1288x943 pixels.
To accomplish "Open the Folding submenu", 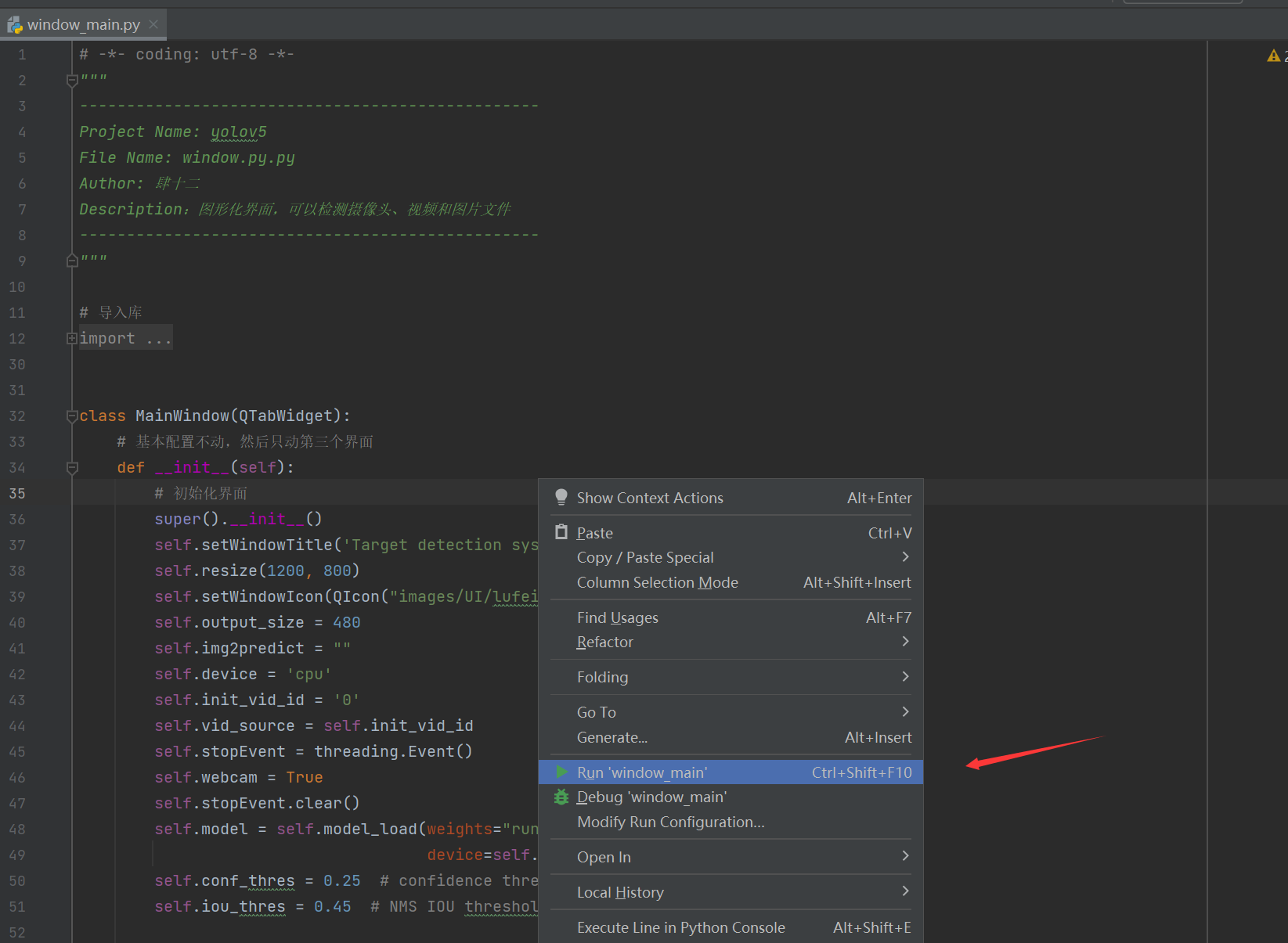I will click(x=731, y=677).
